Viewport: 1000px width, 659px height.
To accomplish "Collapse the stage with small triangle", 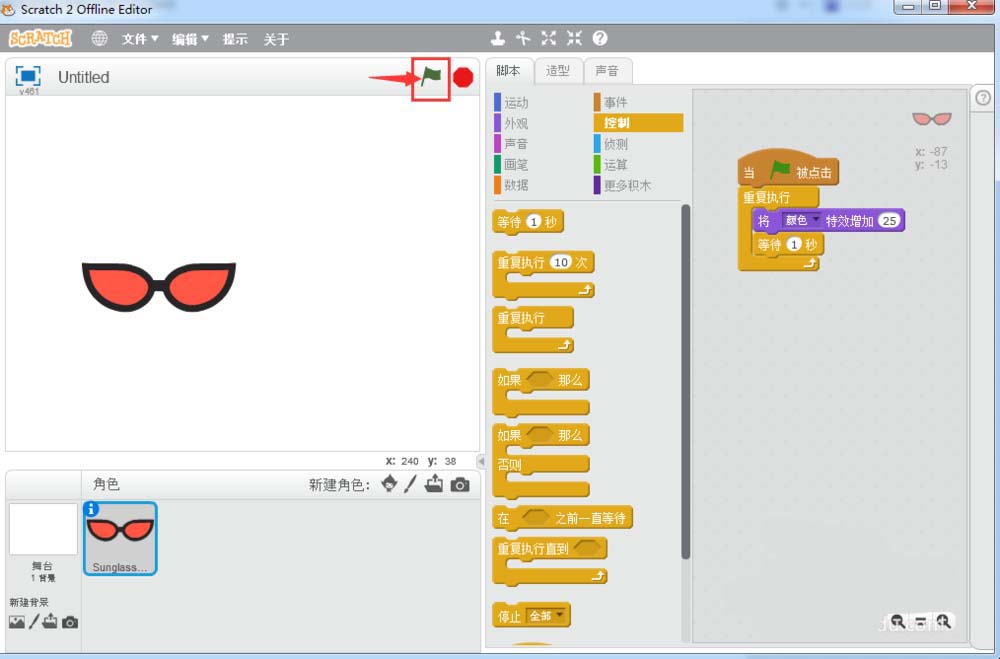I will pyautogui.click(x=479, y=460).
